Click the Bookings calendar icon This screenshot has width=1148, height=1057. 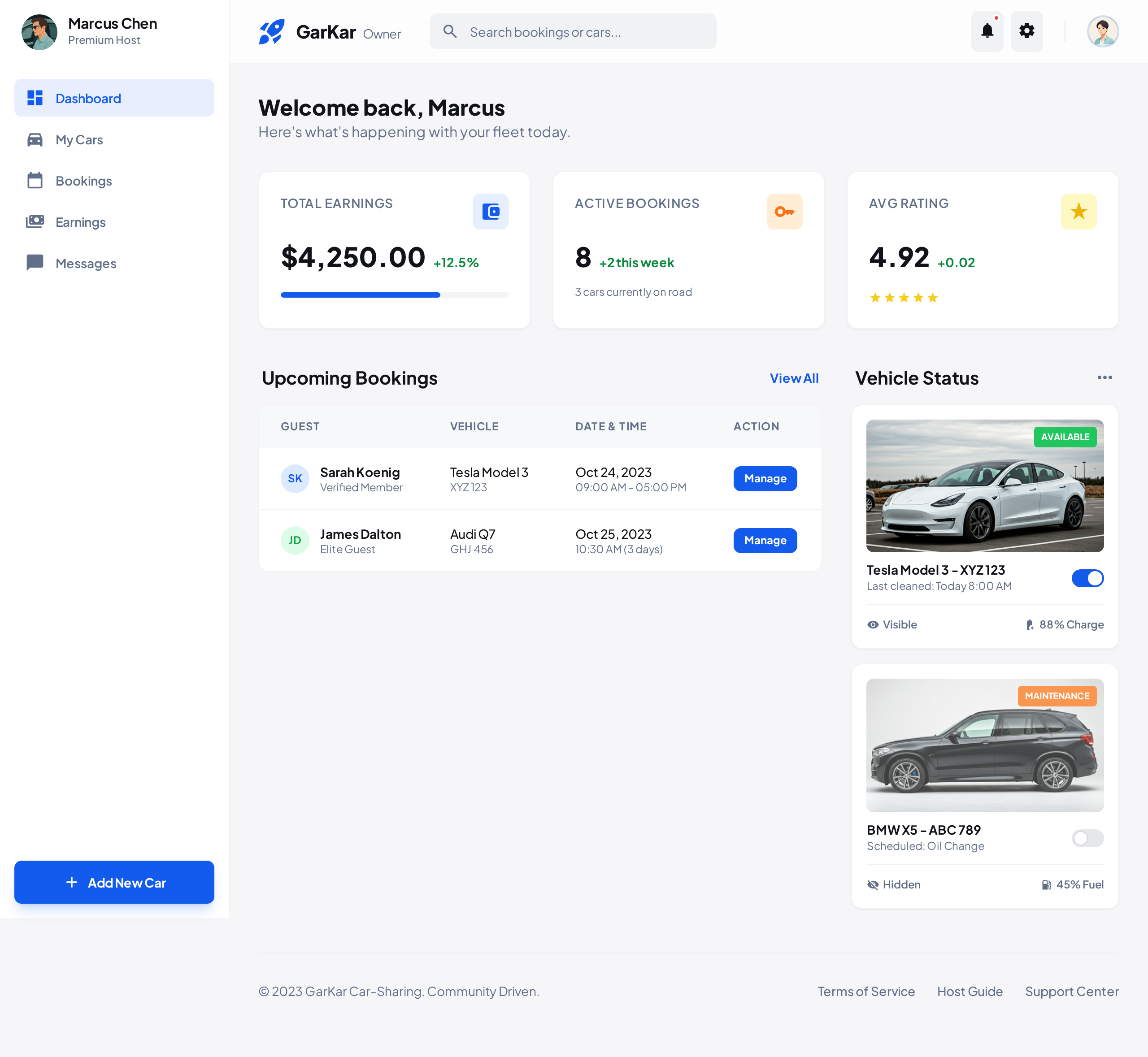pos(35,180)
